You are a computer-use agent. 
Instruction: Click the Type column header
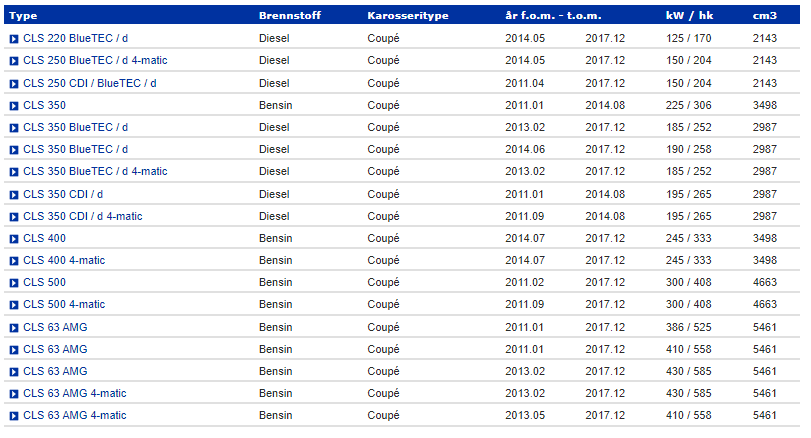(23, 16)
